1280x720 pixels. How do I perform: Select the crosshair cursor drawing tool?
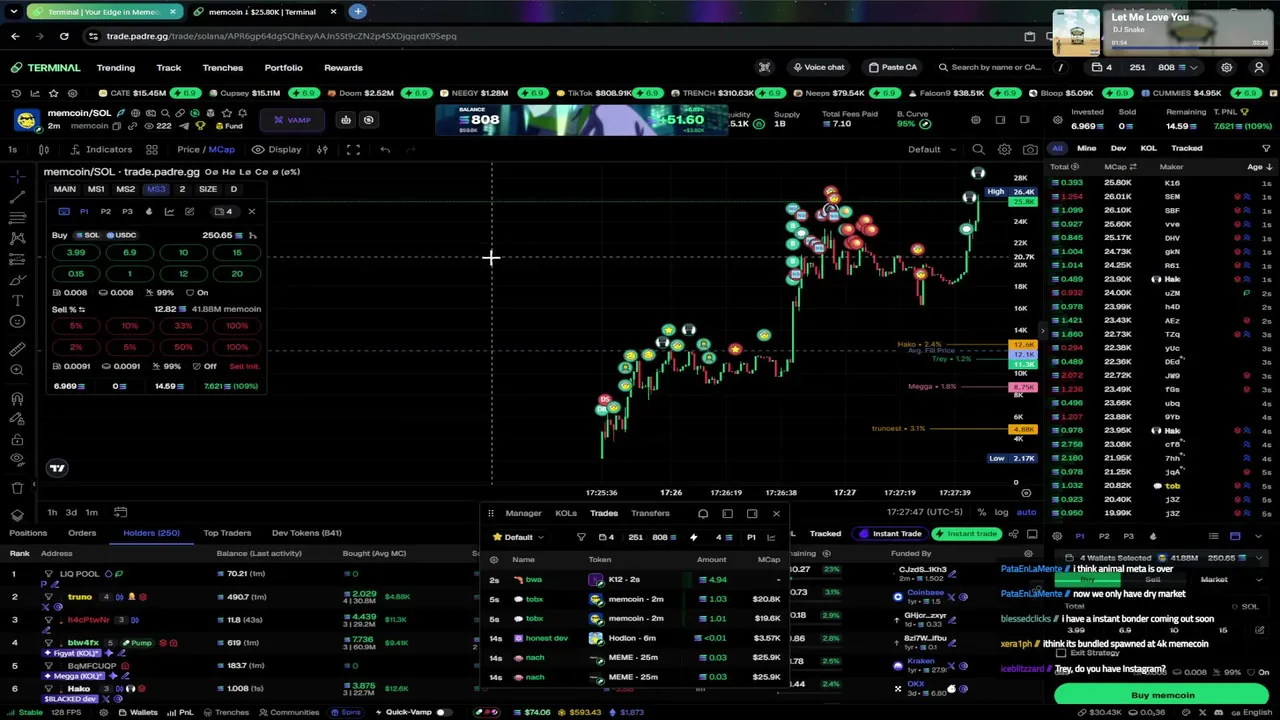17,175
